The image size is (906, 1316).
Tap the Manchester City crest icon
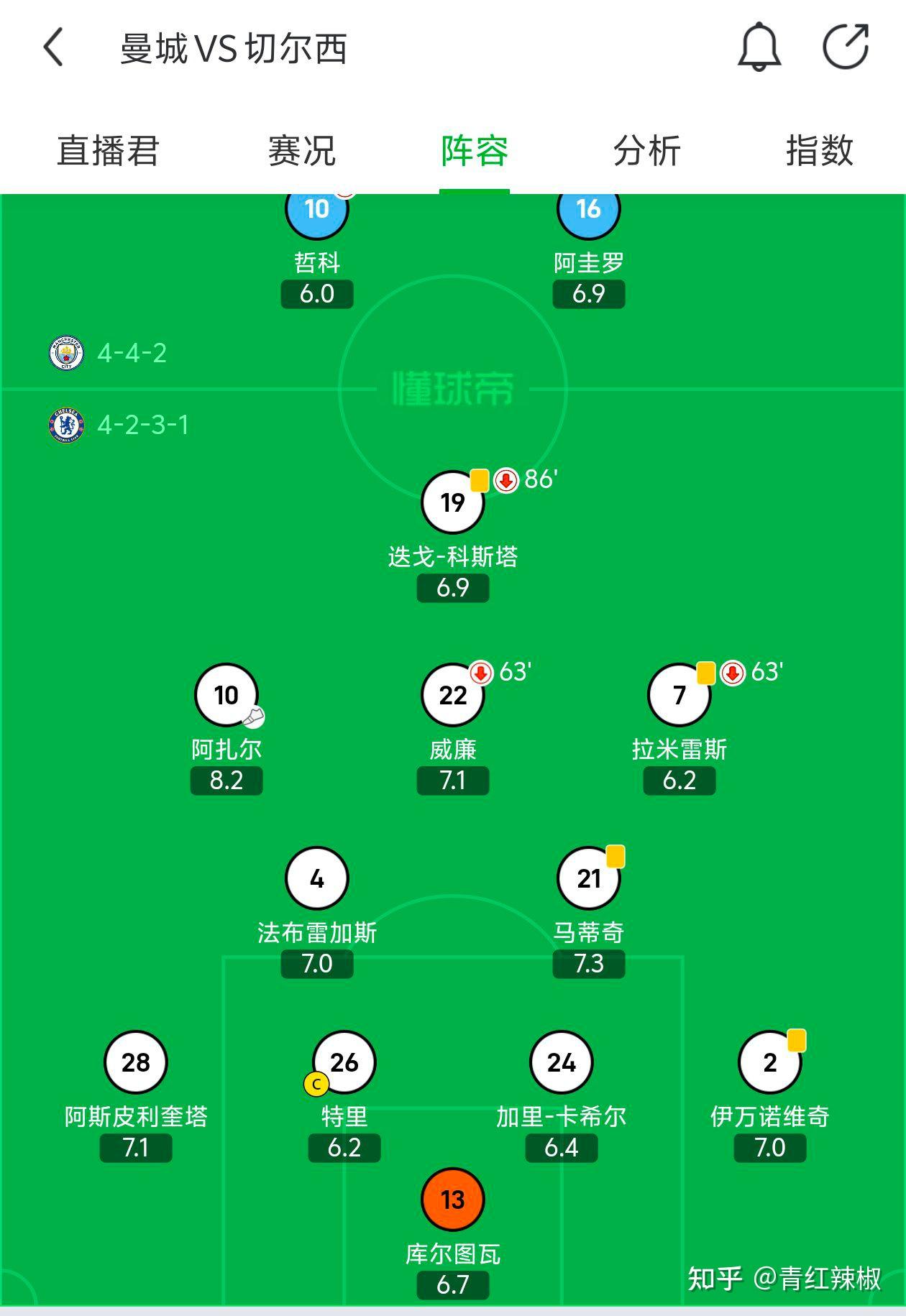coord(66,353)
